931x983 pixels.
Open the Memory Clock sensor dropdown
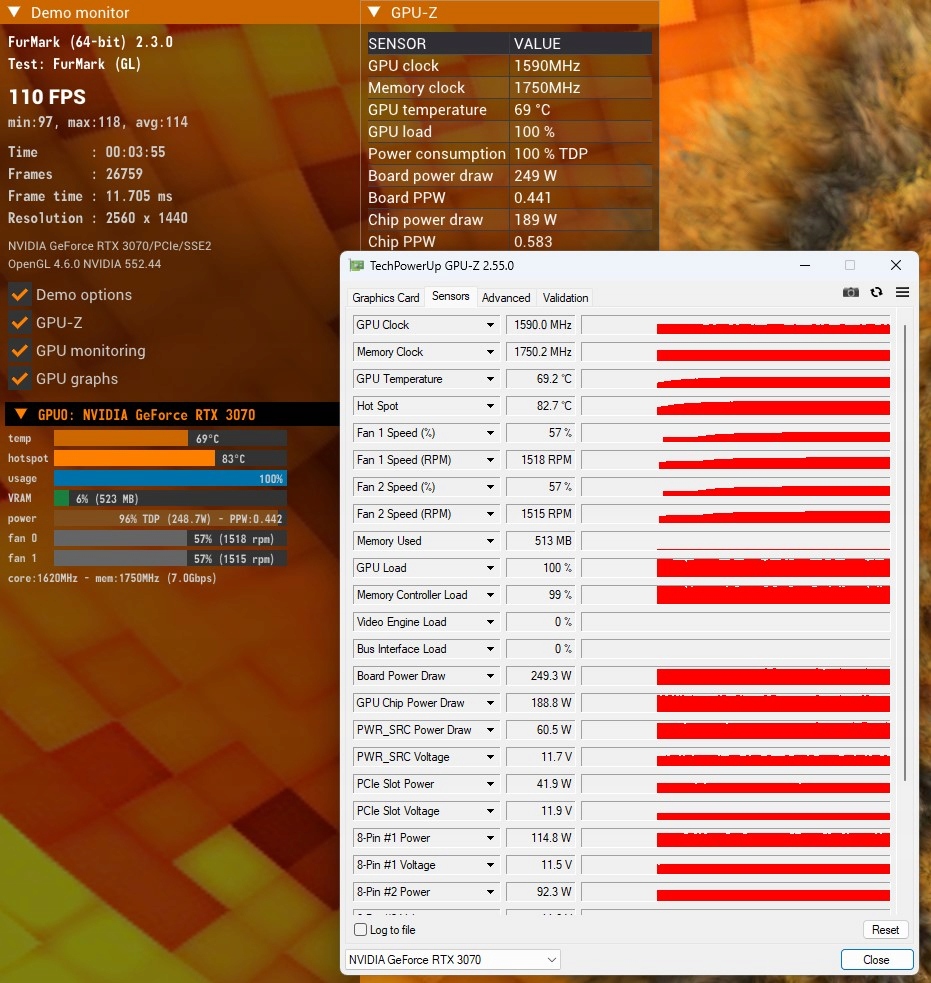point(490,352)
